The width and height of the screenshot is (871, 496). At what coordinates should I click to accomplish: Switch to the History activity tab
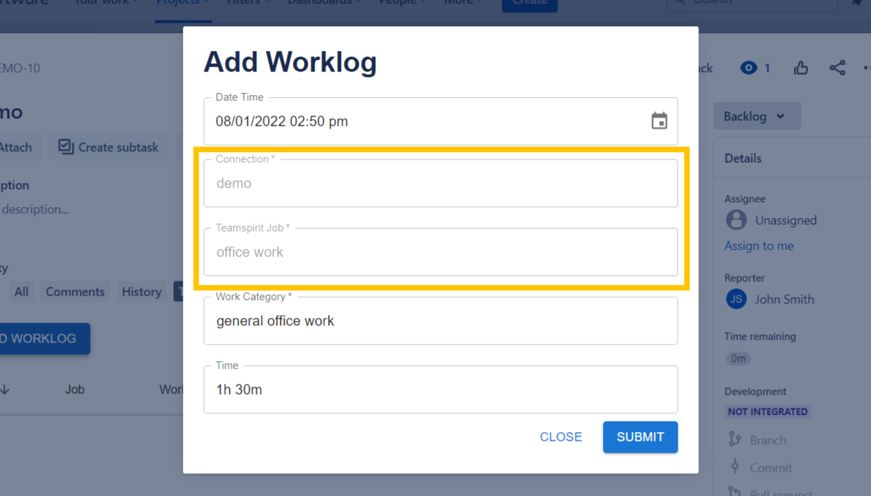click(x=141, y=292)
